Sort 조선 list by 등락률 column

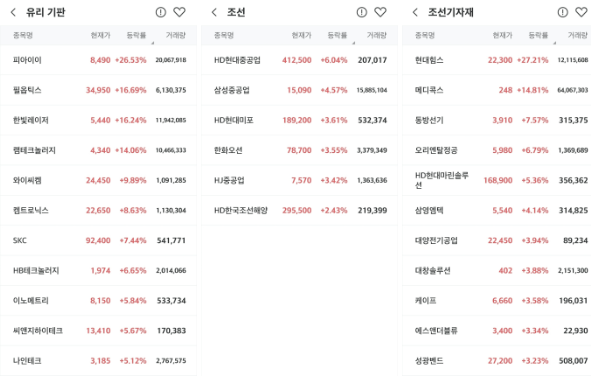337,35
